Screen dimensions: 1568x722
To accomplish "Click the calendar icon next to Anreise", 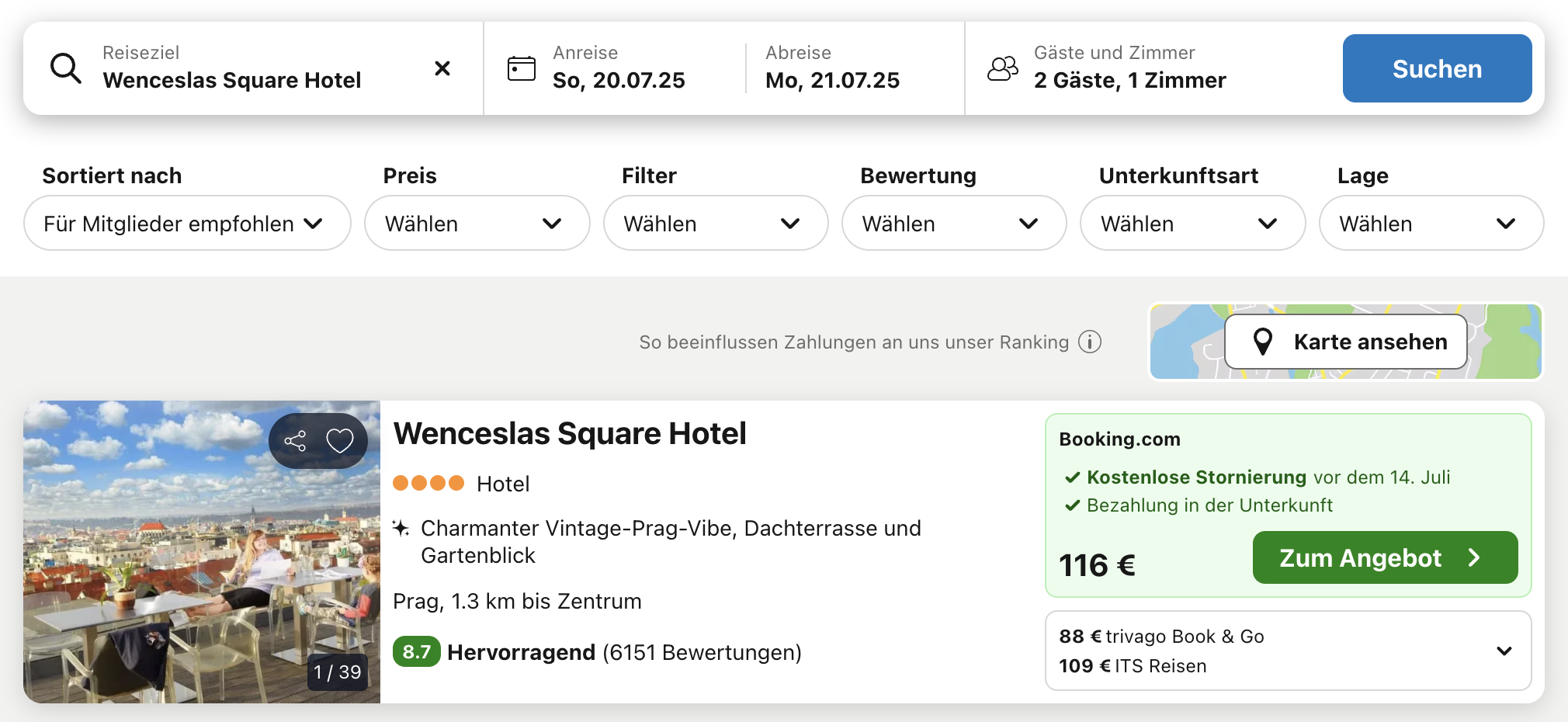I will (522, 68).
